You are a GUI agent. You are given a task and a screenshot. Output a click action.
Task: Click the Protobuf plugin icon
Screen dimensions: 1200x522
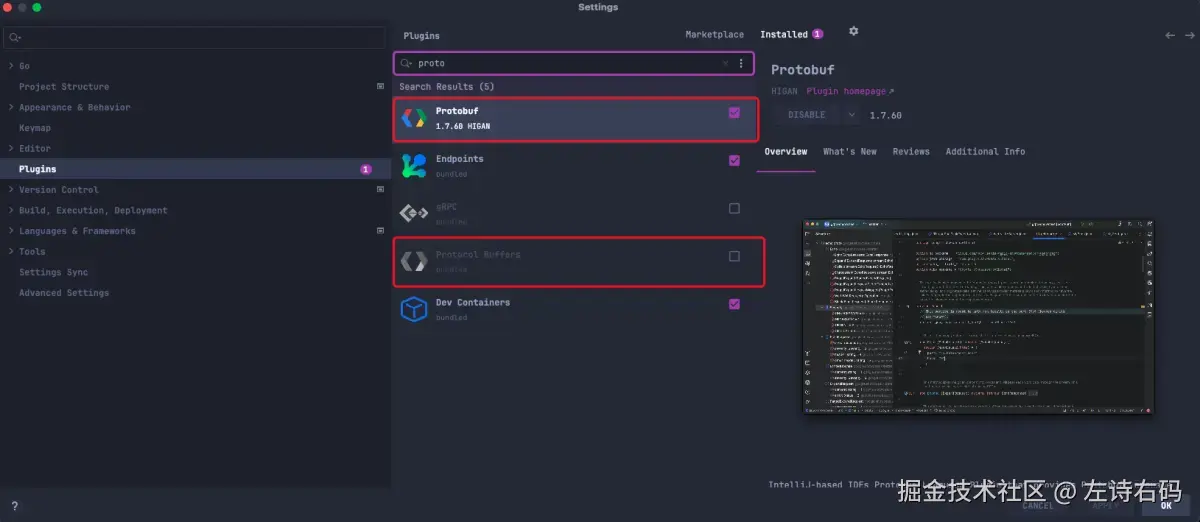414,118
